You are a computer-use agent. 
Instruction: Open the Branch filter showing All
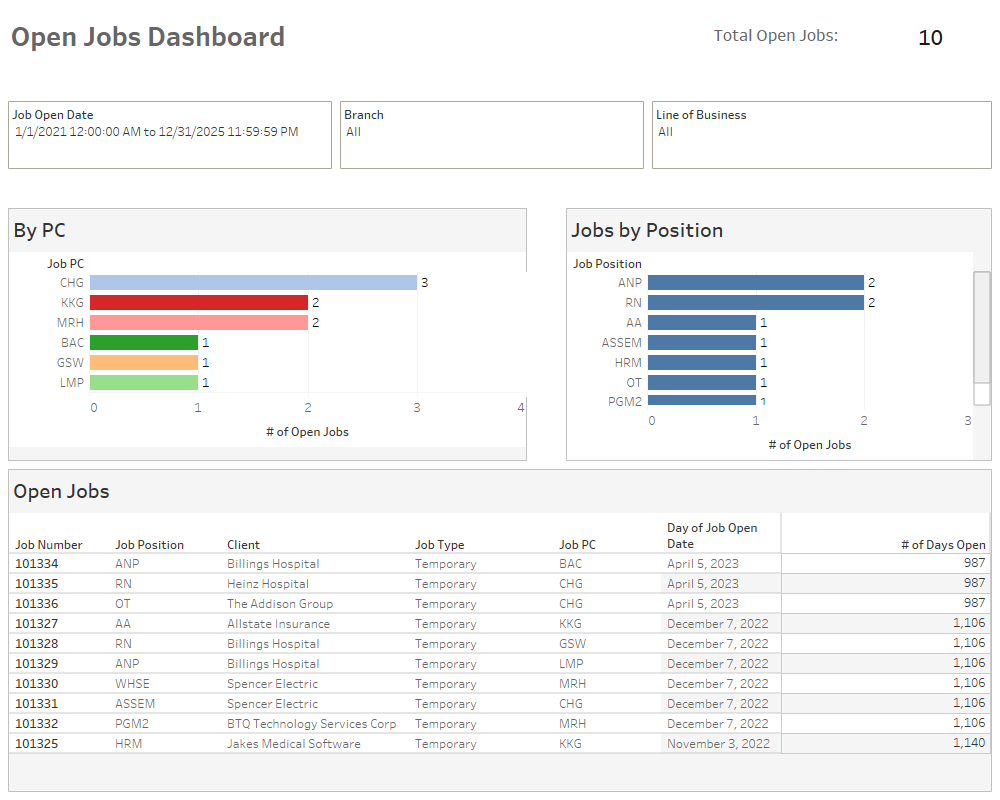pos(490,135)
